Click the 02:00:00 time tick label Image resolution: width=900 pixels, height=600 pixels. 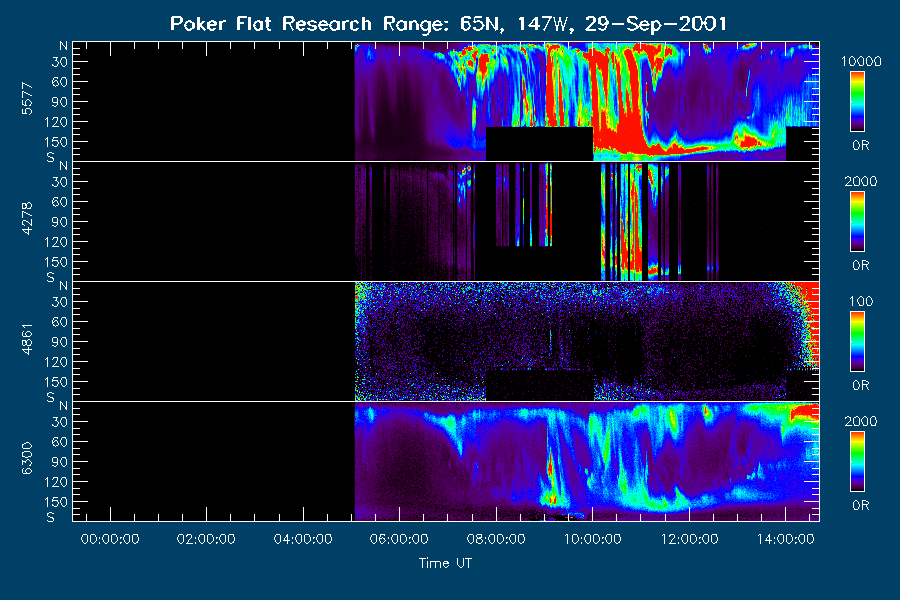point(206,539)
